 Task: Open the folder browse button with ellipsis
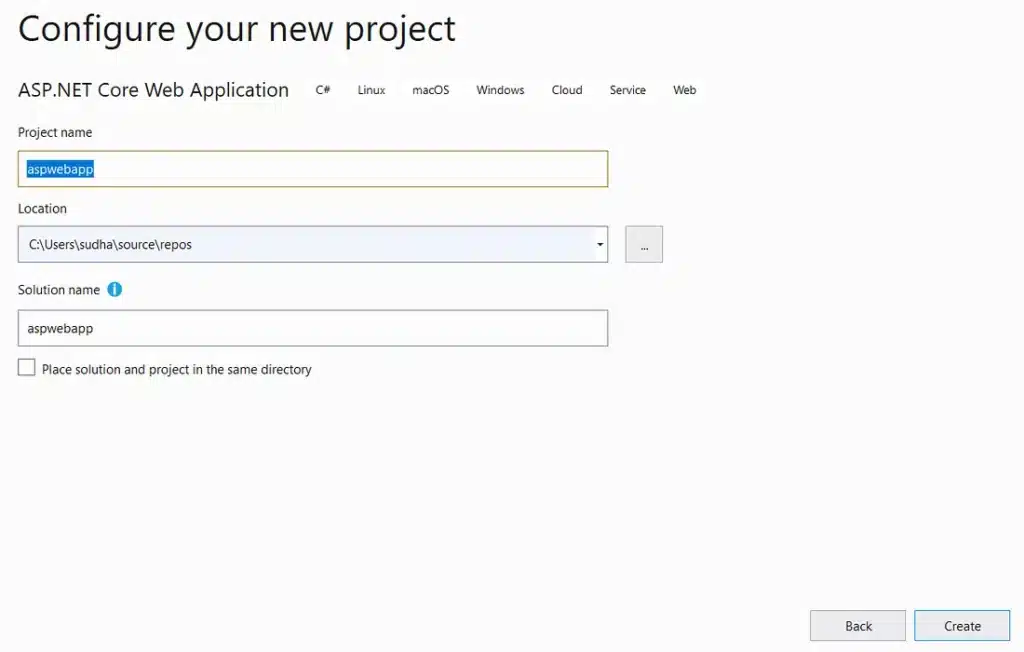(x=644, y=244)
